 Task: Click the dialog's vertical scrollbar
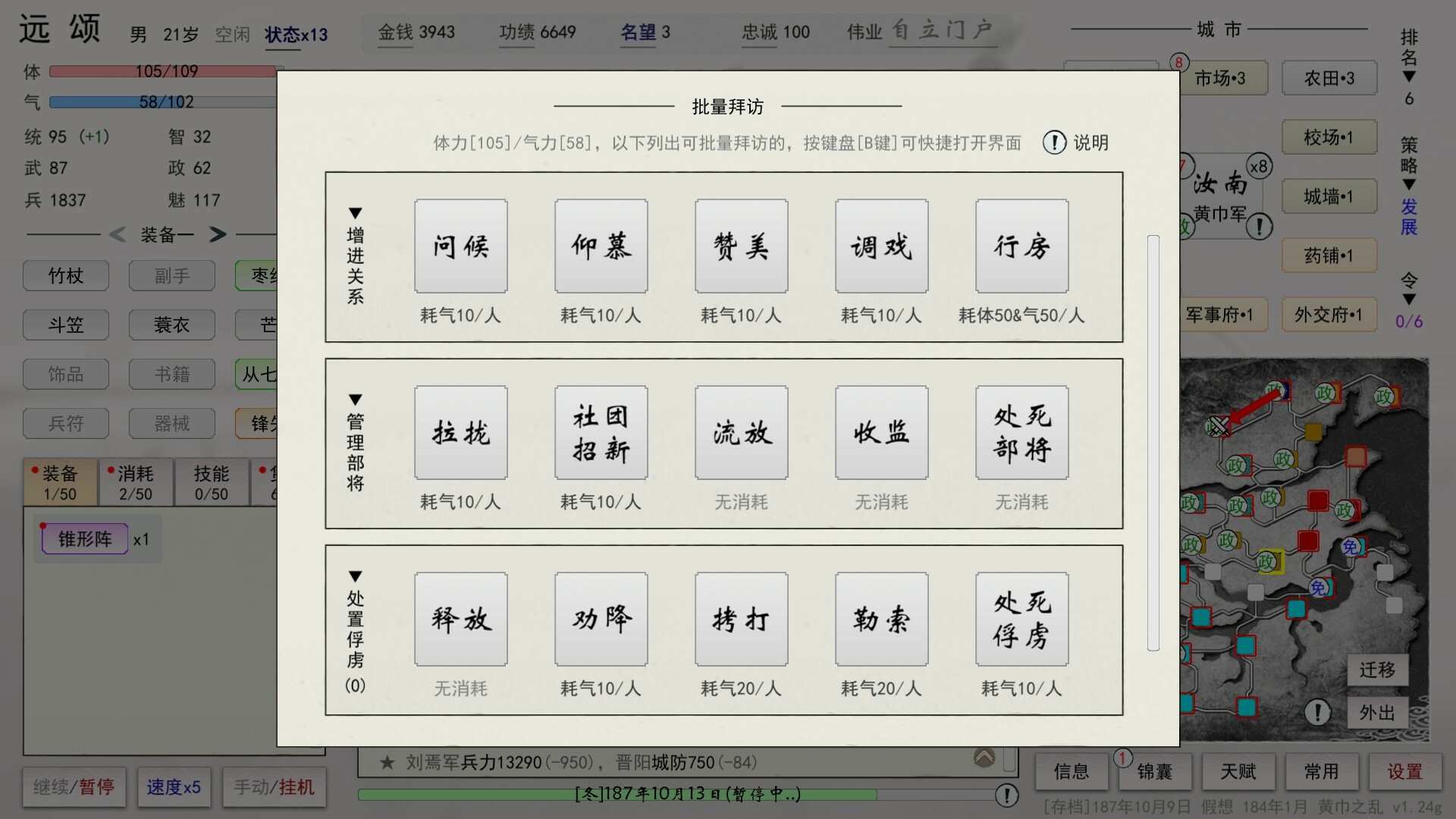click(x=1153, y=443)
